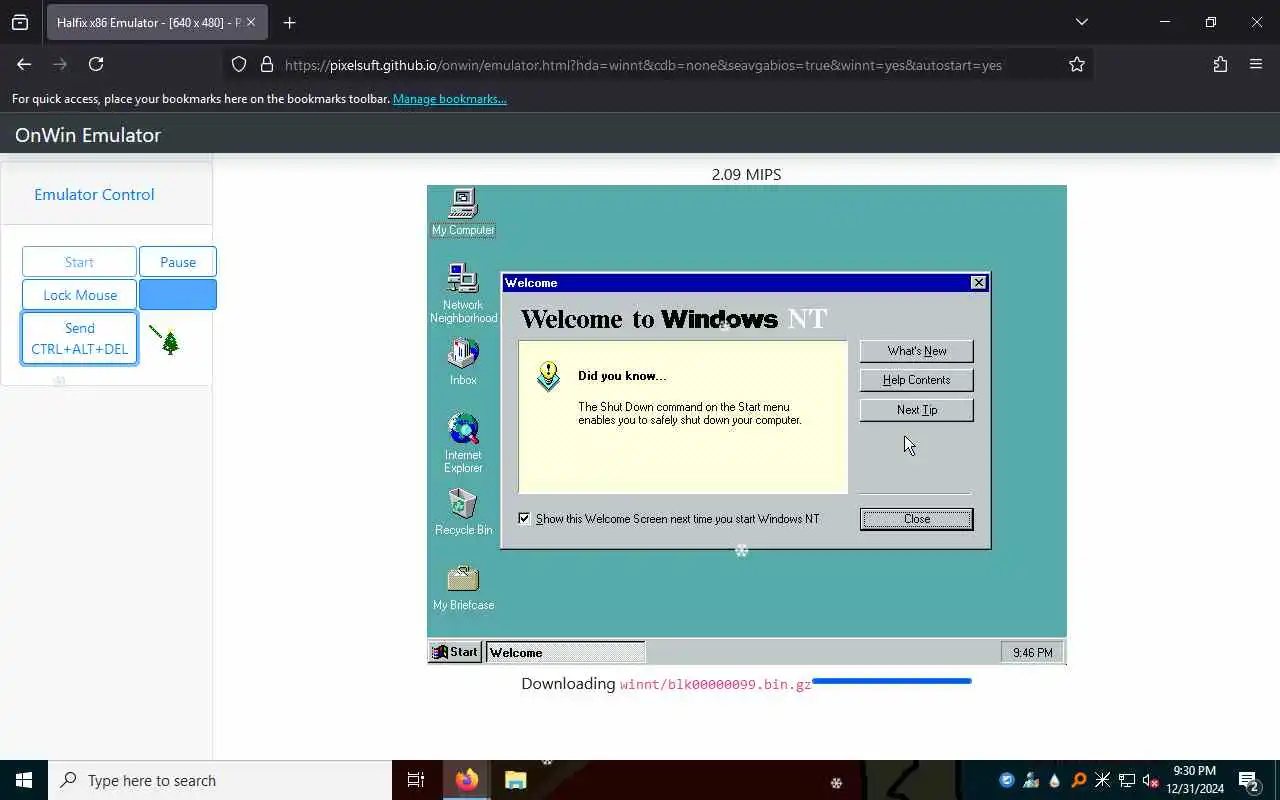The image size is (1280, 800).
Task: Open Firefox View icon
Action: pos(20,22)
